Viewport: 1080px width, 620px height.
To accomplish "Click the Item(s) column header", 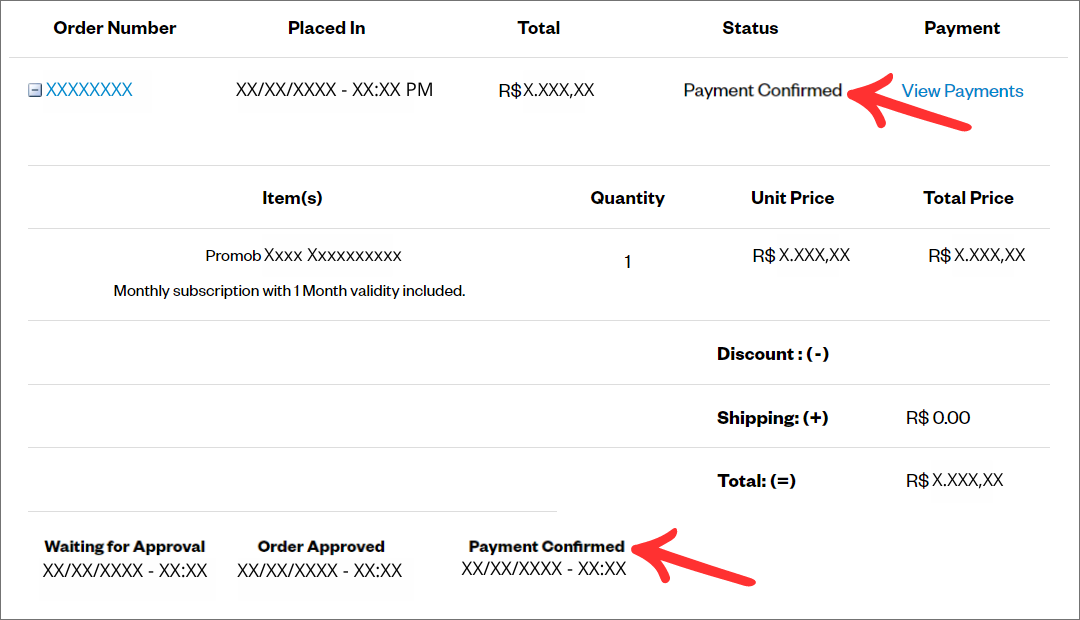I will click(x=292, y=198).
